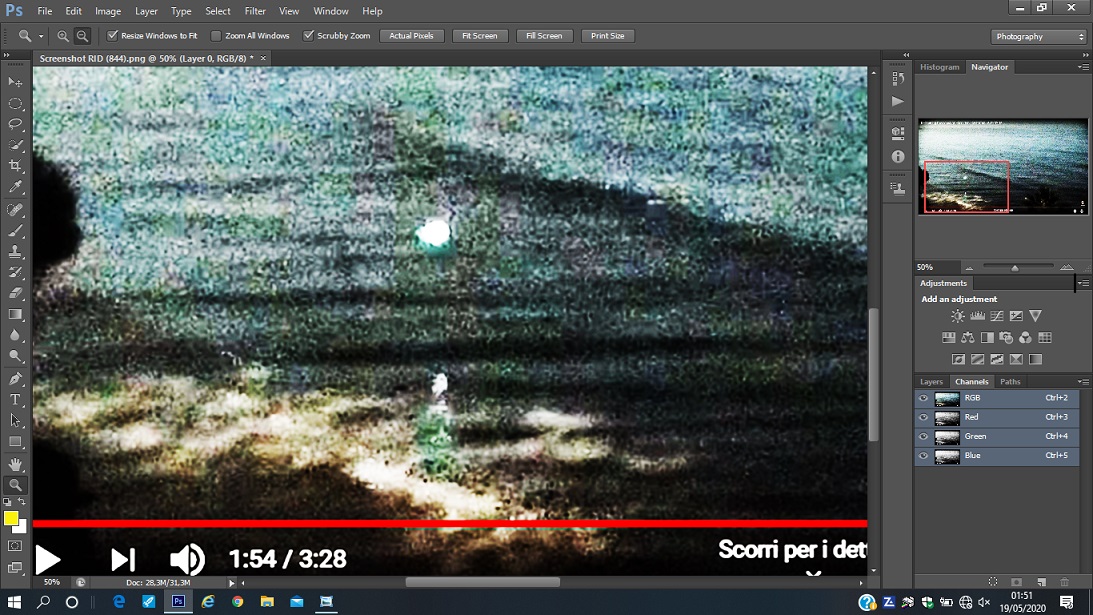Screen dimensions: 1093x615
Task: Open the Photography workspace dropdown
Action: pos(1039,36)
